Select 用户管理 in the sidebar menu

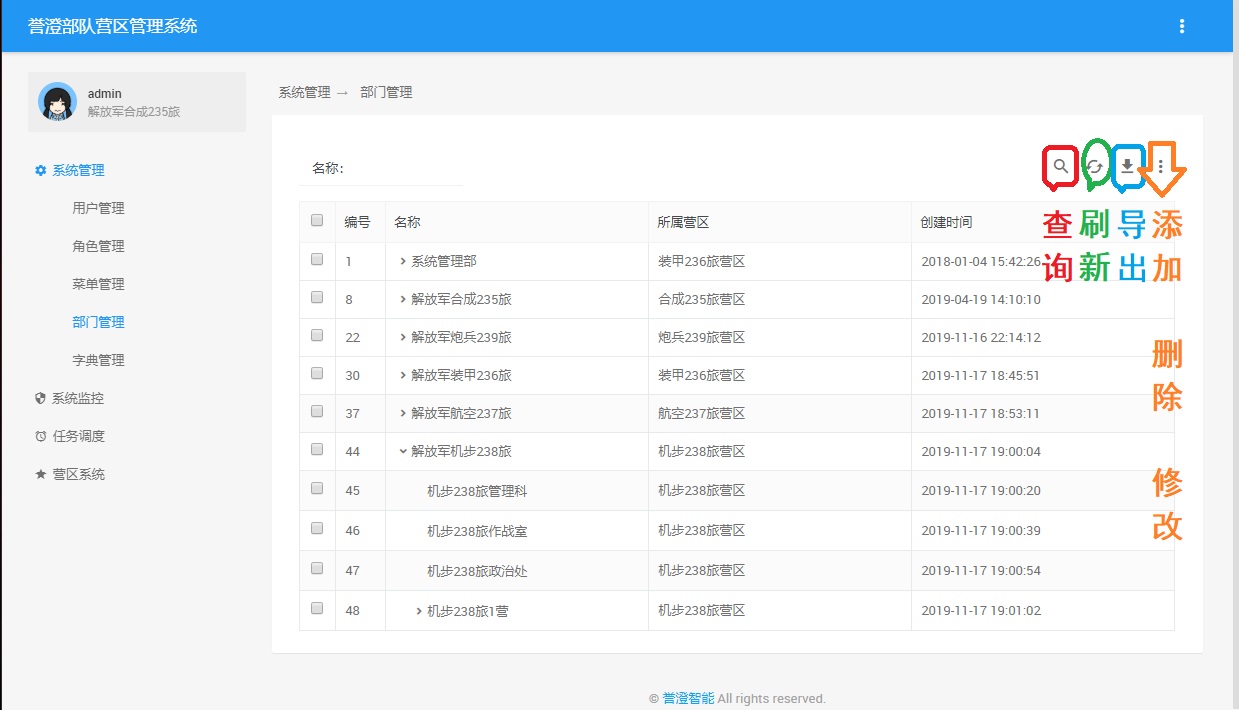(97, 208)
